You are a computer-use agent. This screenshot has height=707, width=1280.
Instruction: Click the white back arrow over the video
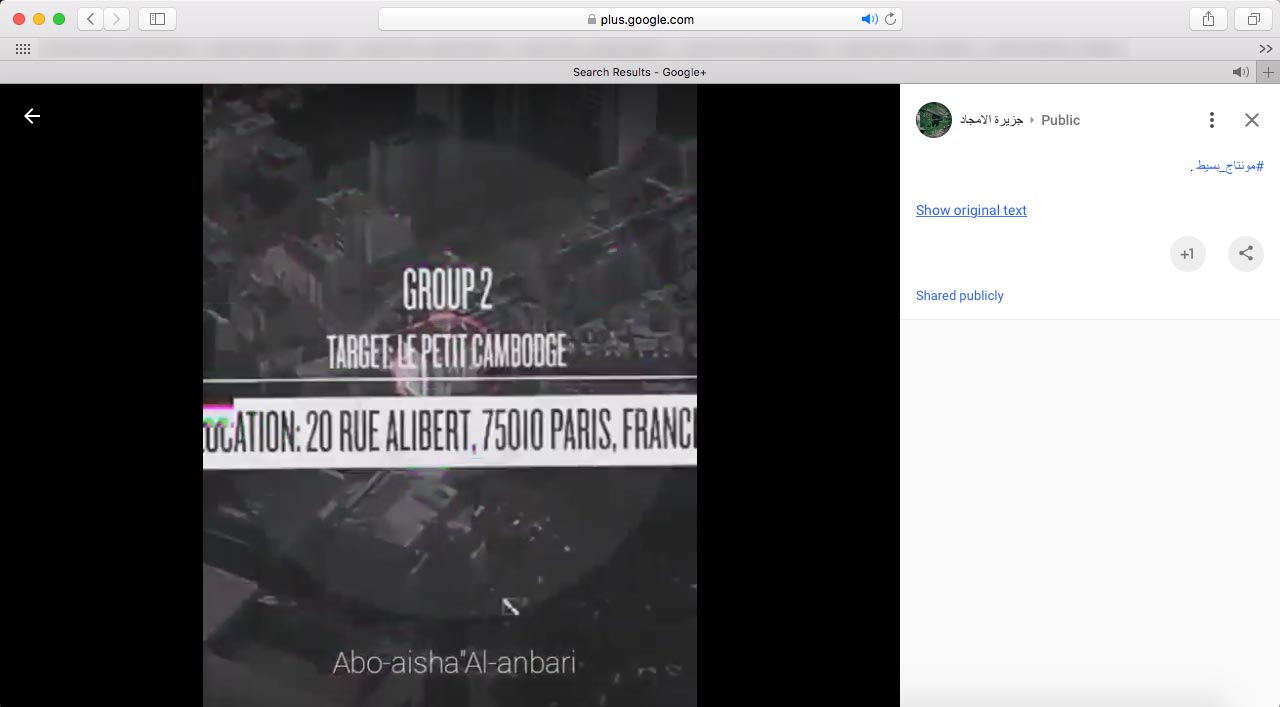click(32, 117)
